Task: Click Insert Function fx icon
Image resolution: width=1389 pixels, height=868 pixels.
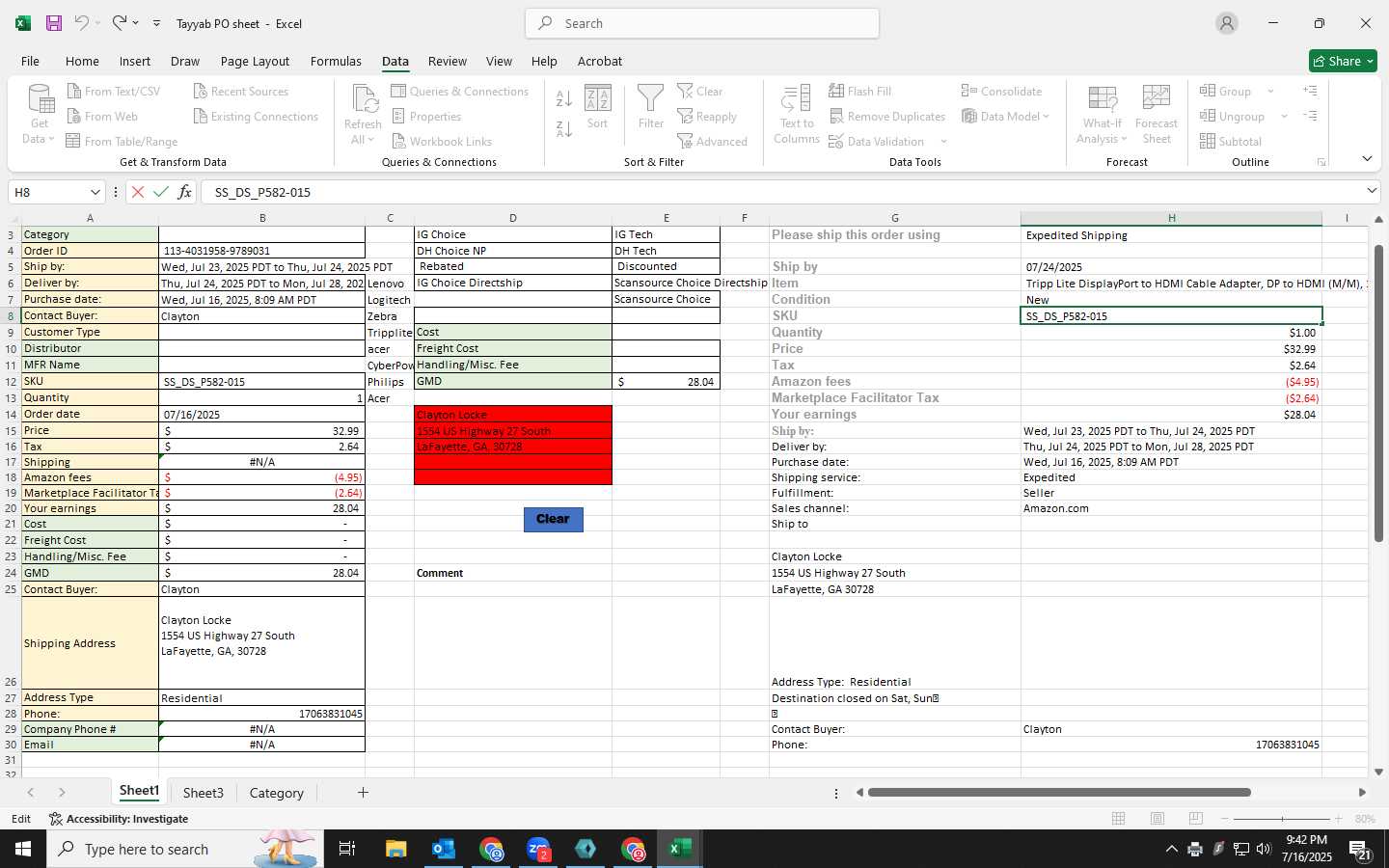Action: [184, 192]
